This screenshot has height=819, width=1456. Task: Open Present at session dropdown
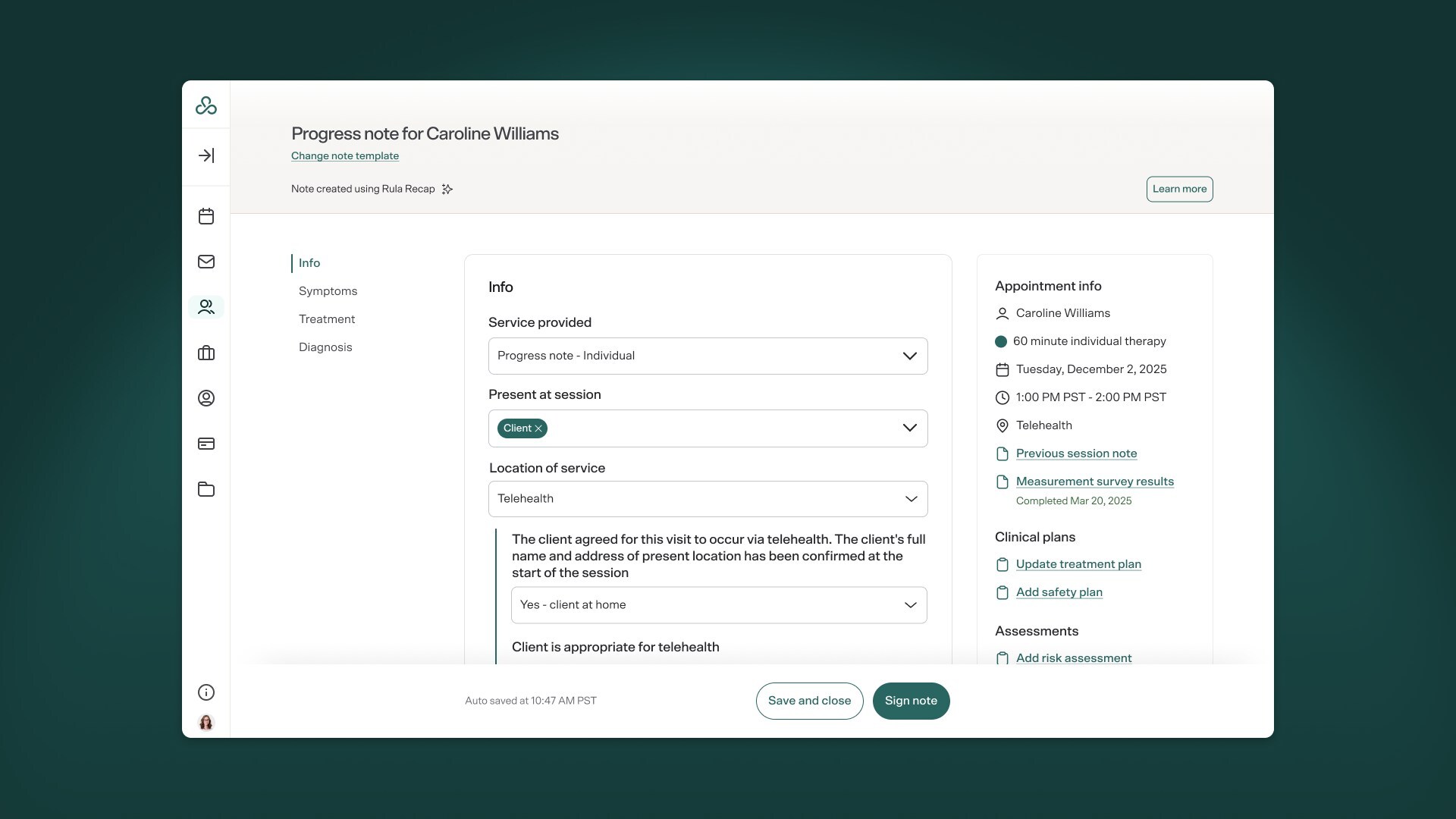[909, 428]
